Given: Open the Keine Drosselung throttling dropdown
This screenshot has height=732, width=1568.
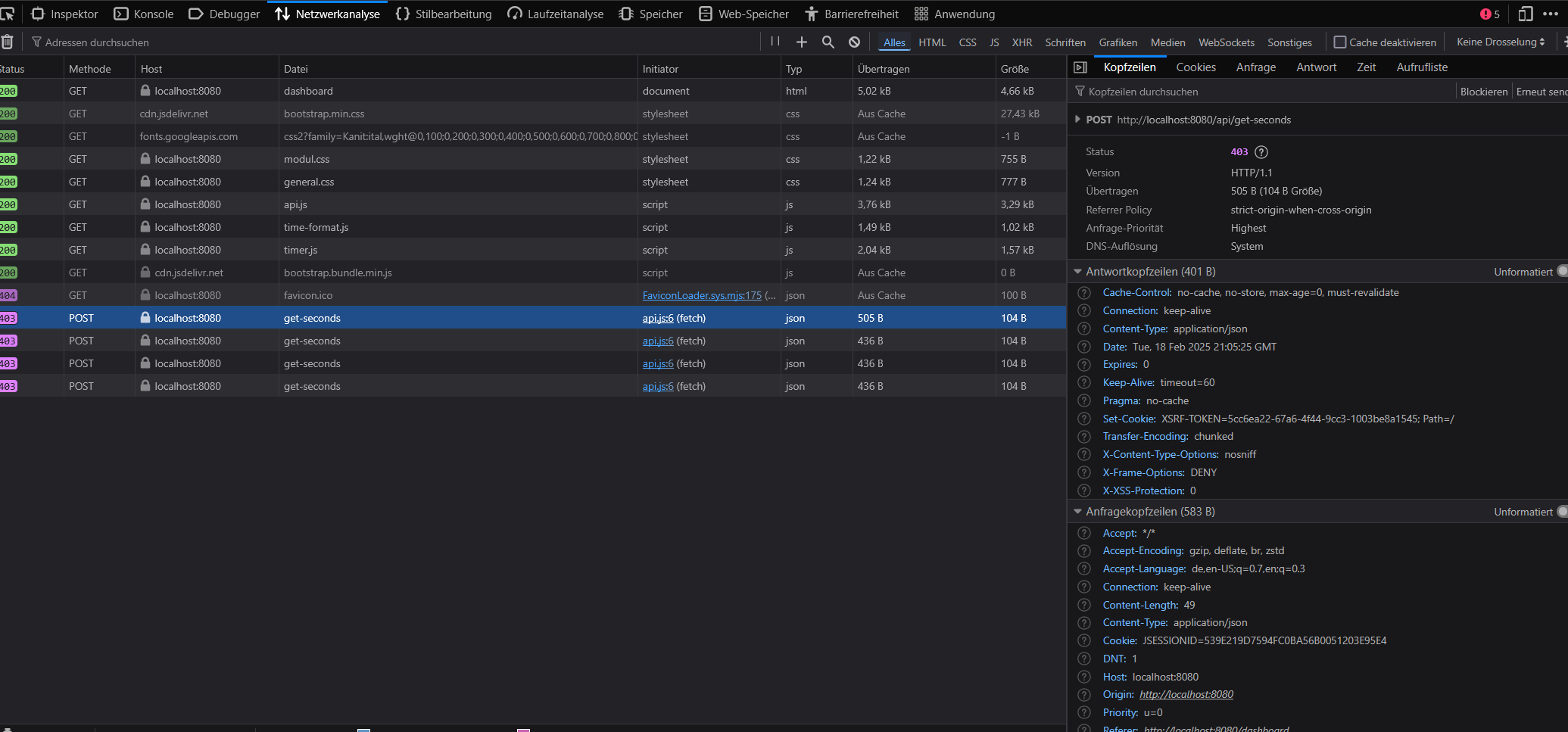Looking at the screenshot, I should (x=1501, y=42).
